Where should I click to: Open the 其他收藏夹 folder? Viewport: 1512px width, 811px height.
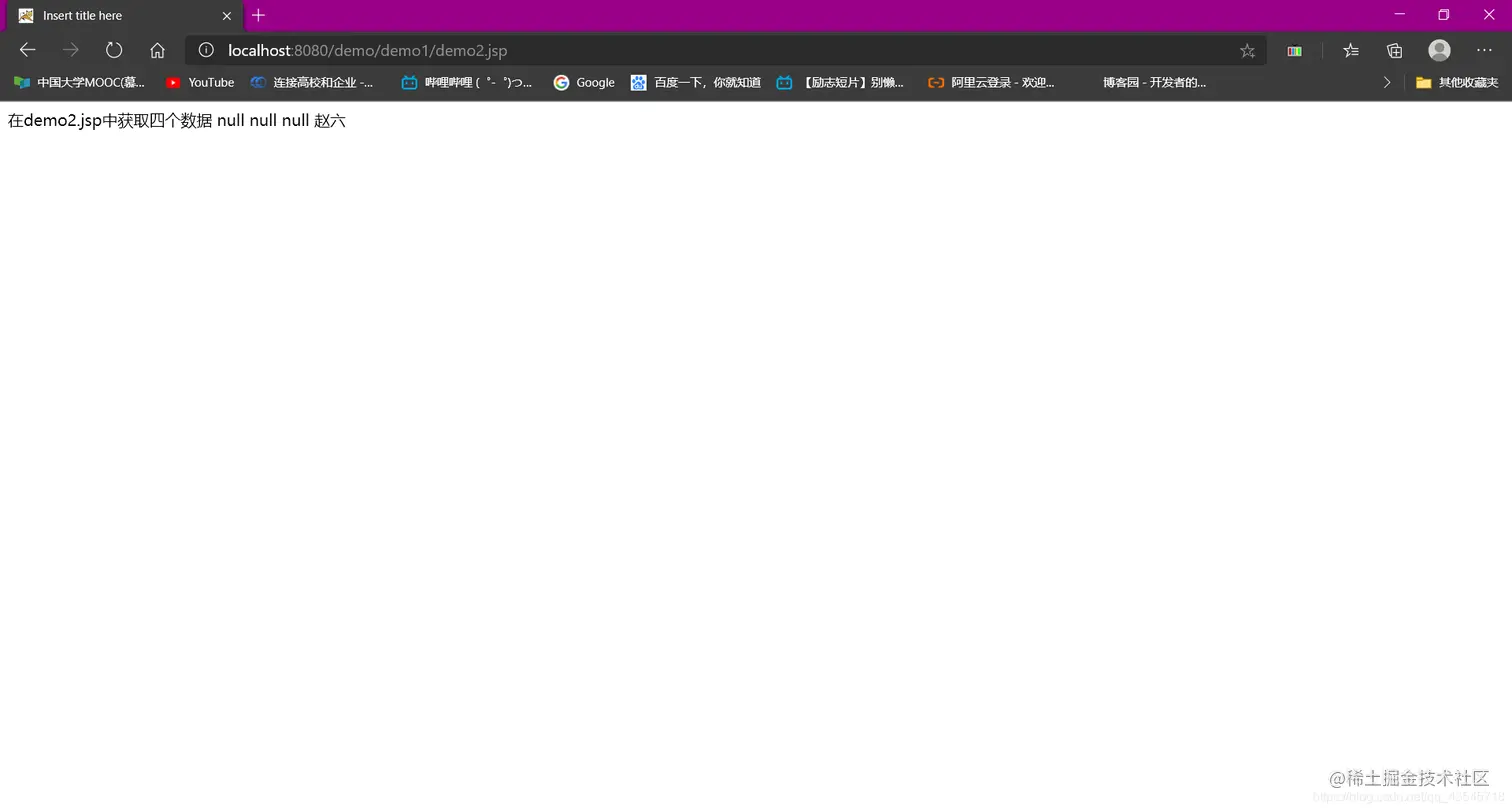(x=1457, y=82)
